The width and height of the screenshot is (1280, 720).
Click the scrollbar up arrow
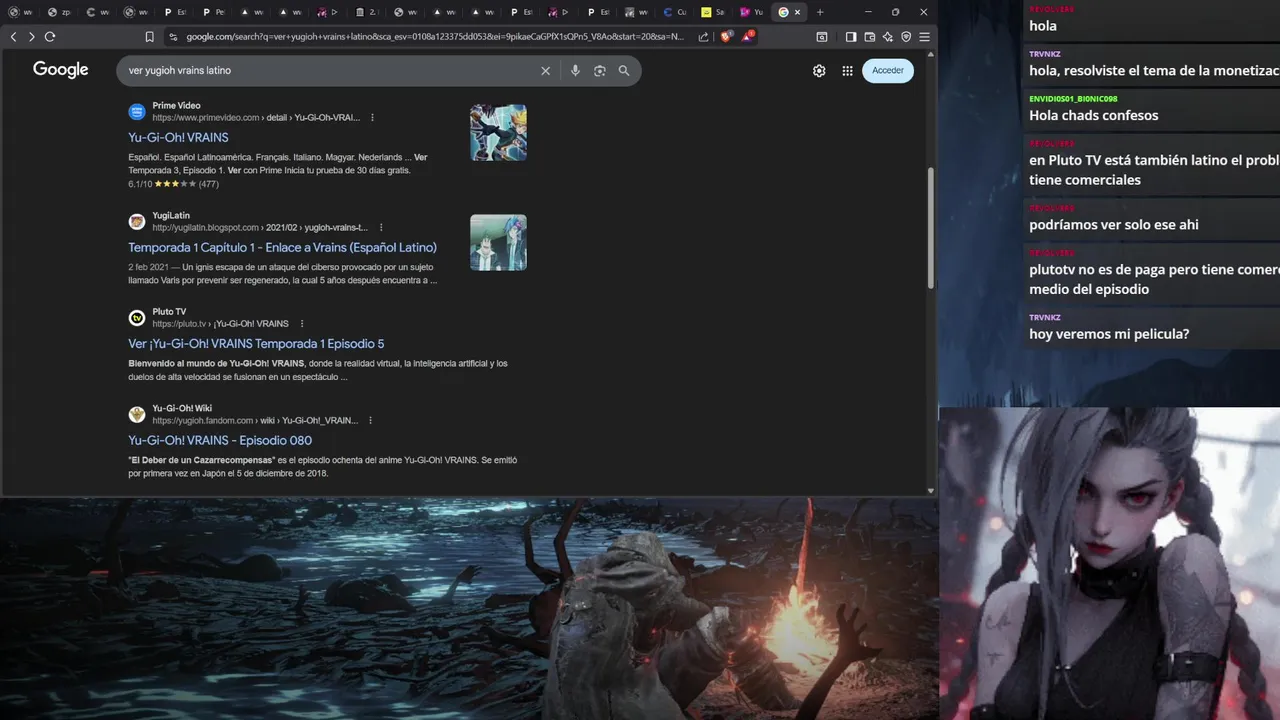point(931,55)
